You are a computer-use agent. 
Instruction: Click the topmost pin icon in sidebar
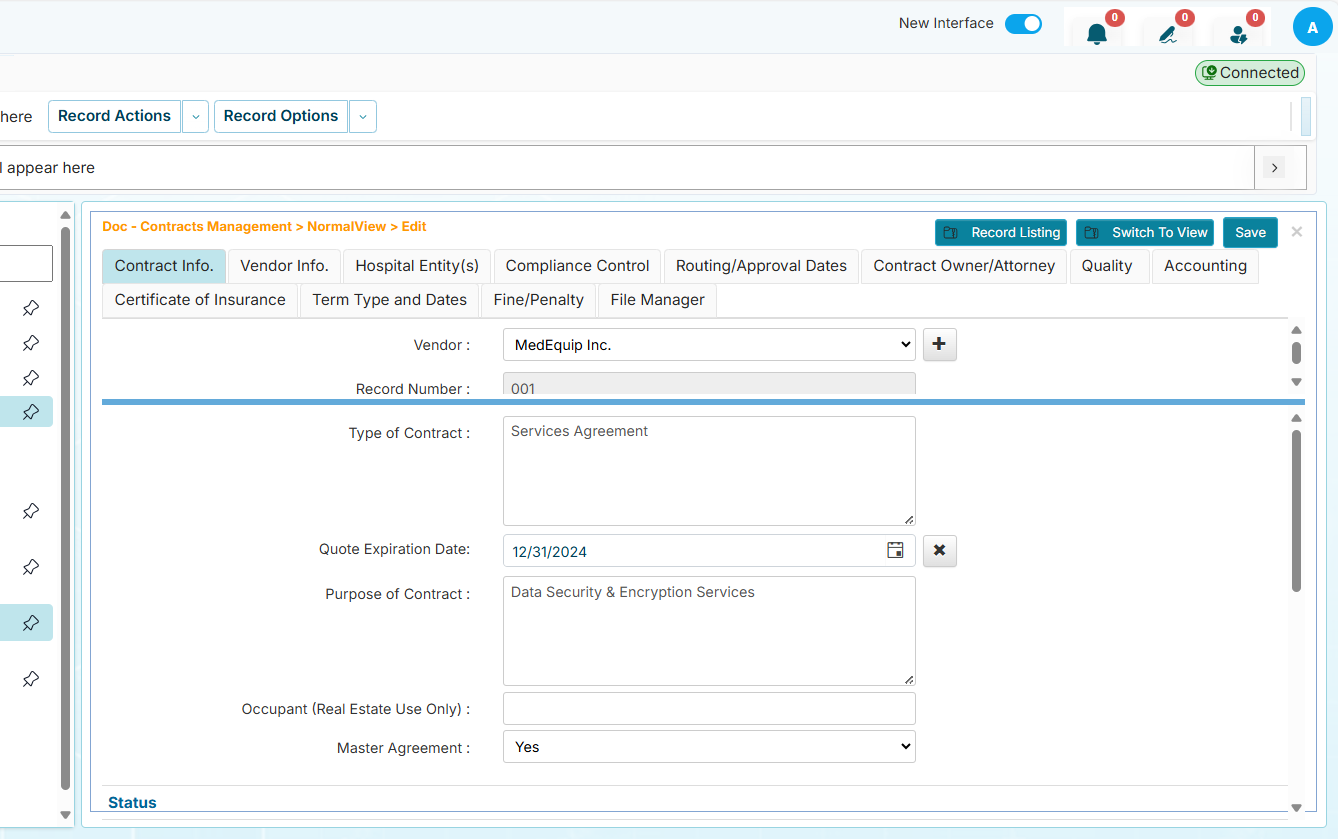pyautogui.click(x=31, y=308)
